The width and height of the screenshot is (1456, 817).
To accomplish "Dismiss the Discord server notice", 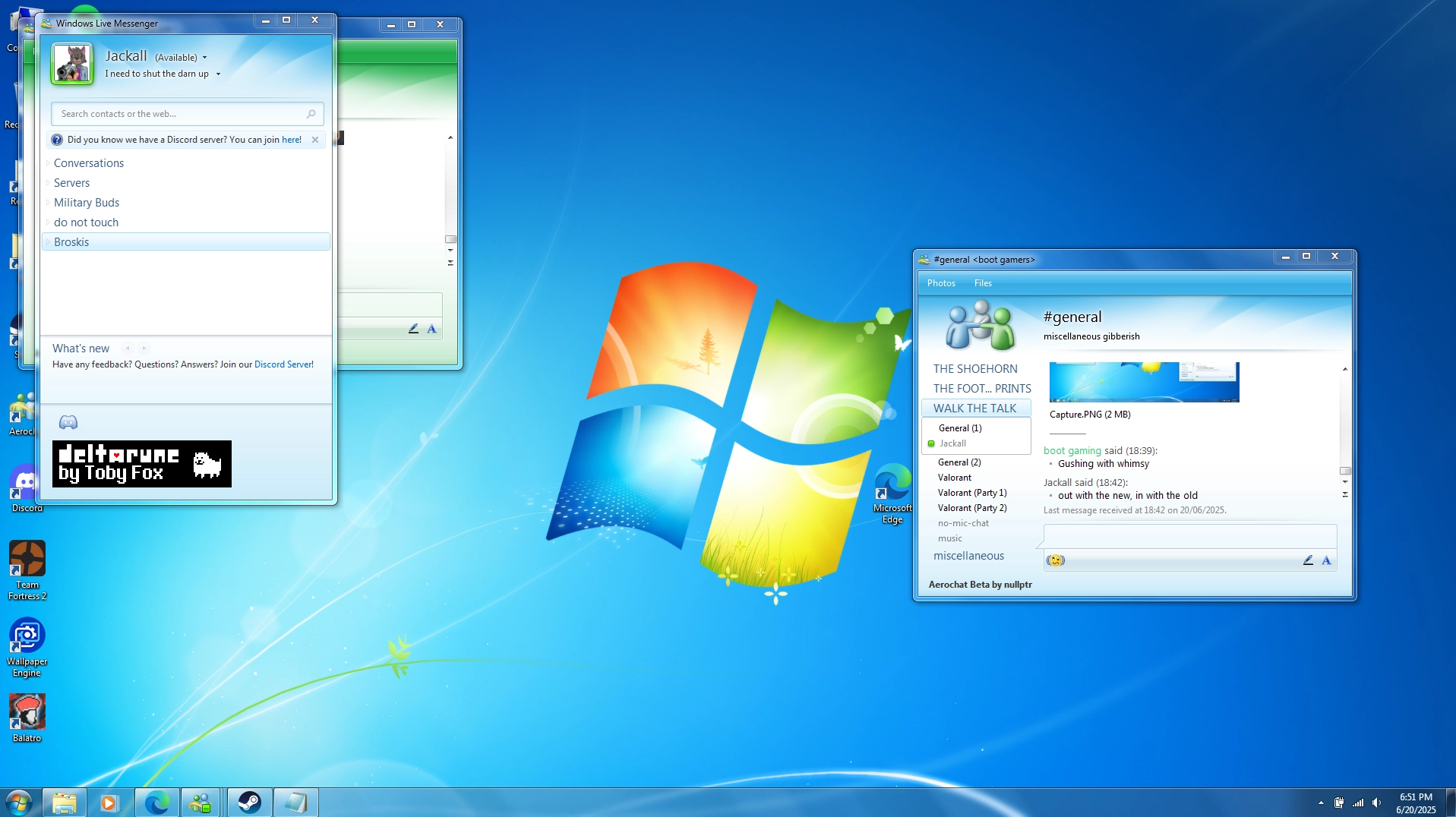I will click(x=315, y=140).
